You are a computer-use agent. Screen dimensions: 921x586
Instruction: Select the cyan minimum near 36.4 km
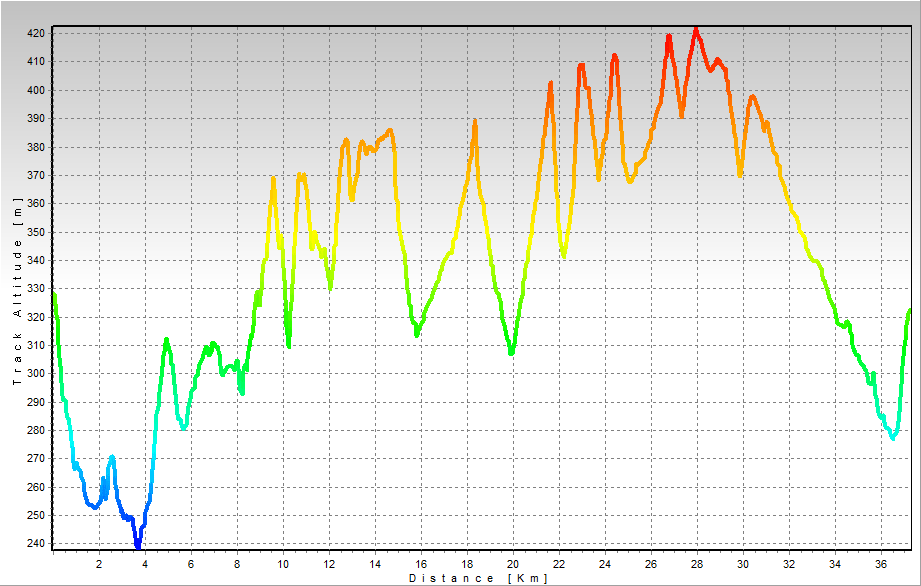click(x=893, y=437)
